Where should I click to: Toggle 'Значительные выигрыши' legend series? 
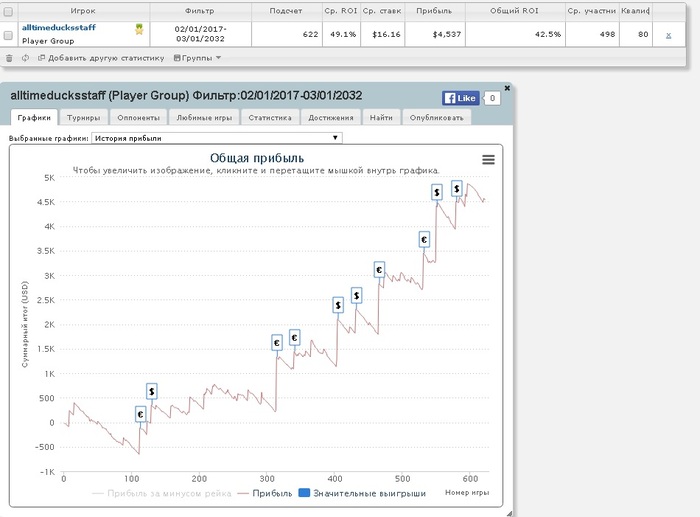click(362, 493)
